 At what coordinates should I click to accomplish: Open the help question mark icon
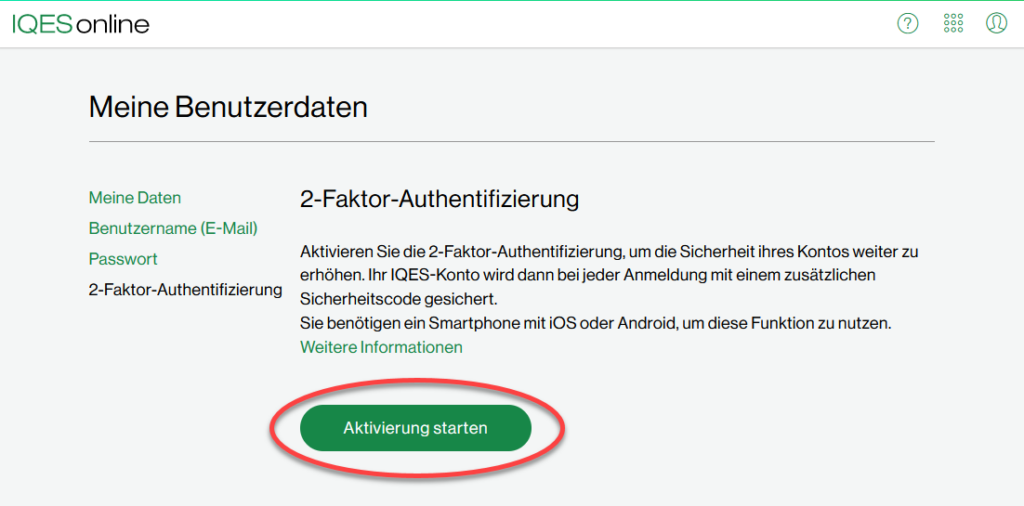pyautogui.click(x=908, y=24)
